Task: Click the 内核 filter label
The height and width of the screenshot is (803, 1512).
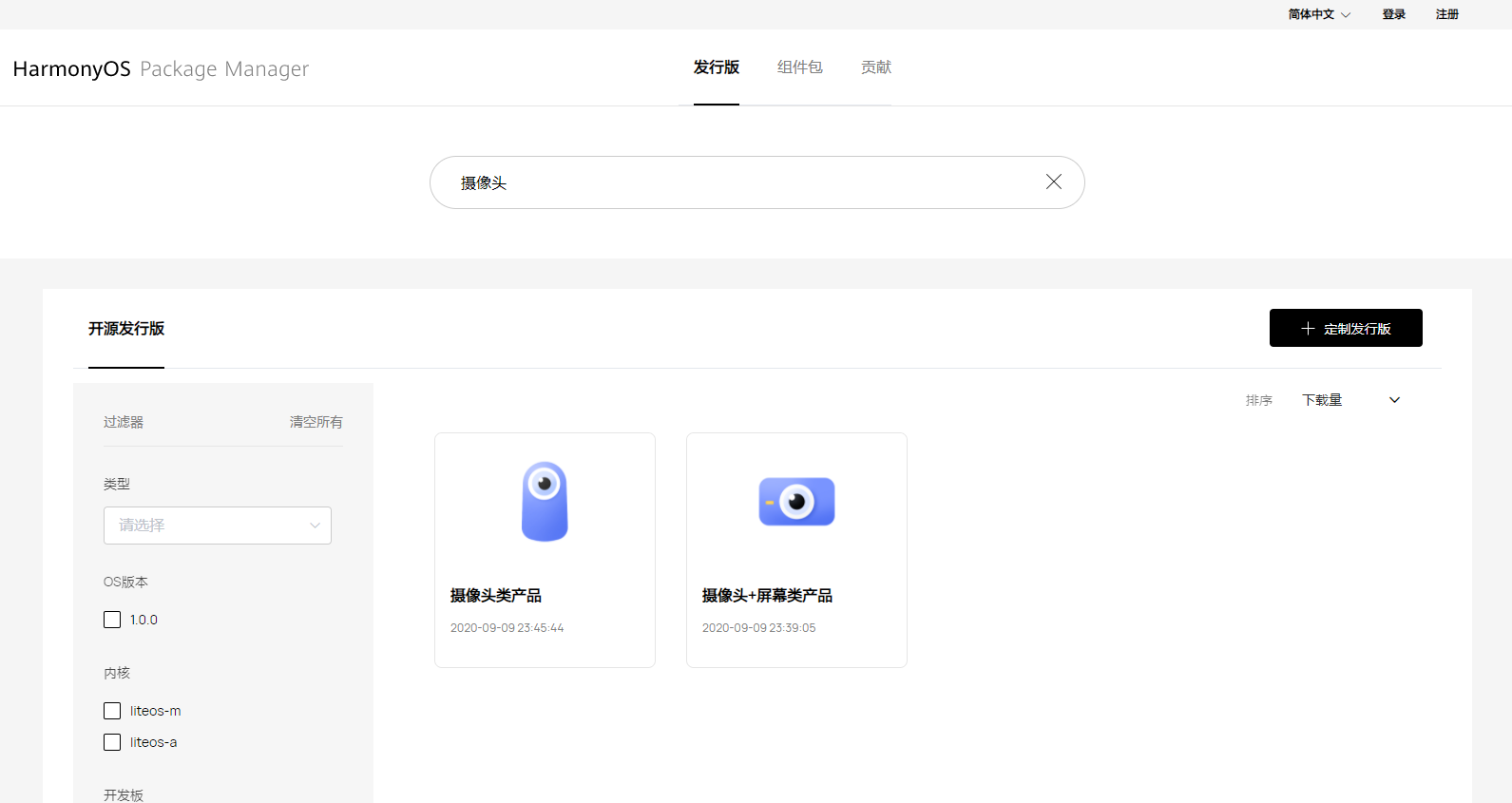Action: pos(117,673)
